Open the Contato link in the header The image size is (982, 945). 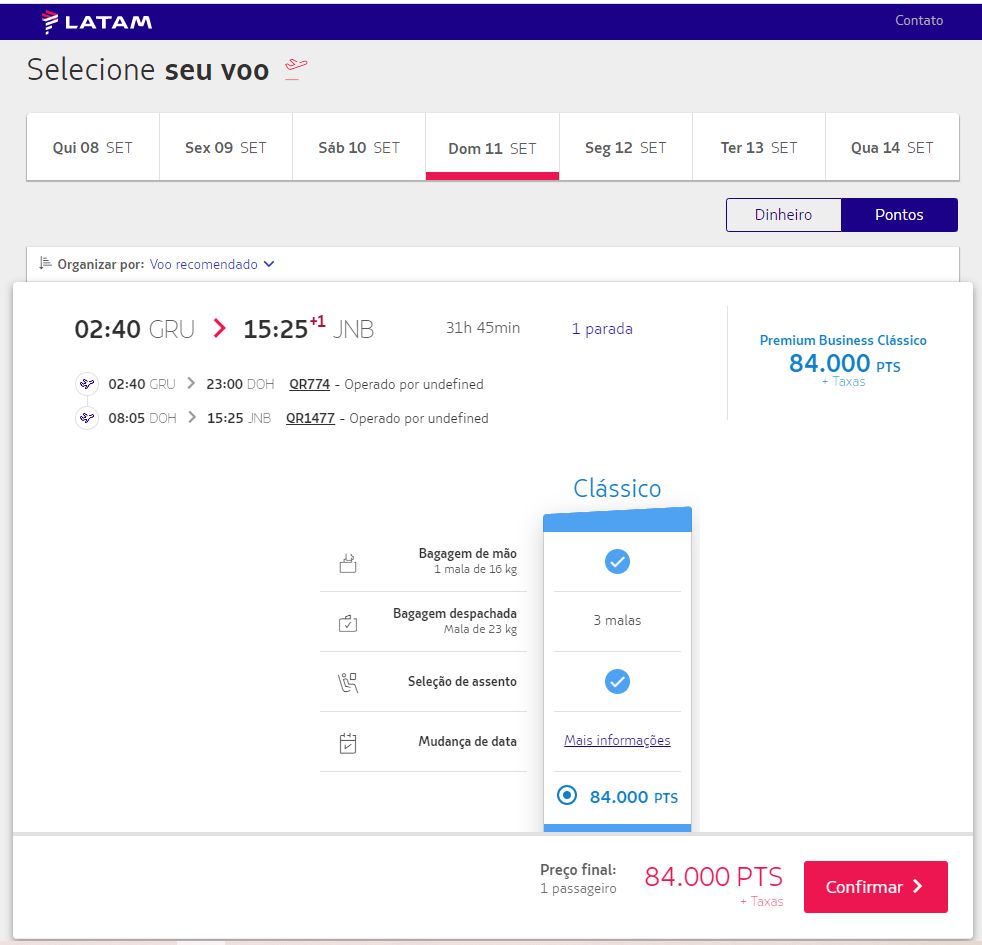pos(919,20)
